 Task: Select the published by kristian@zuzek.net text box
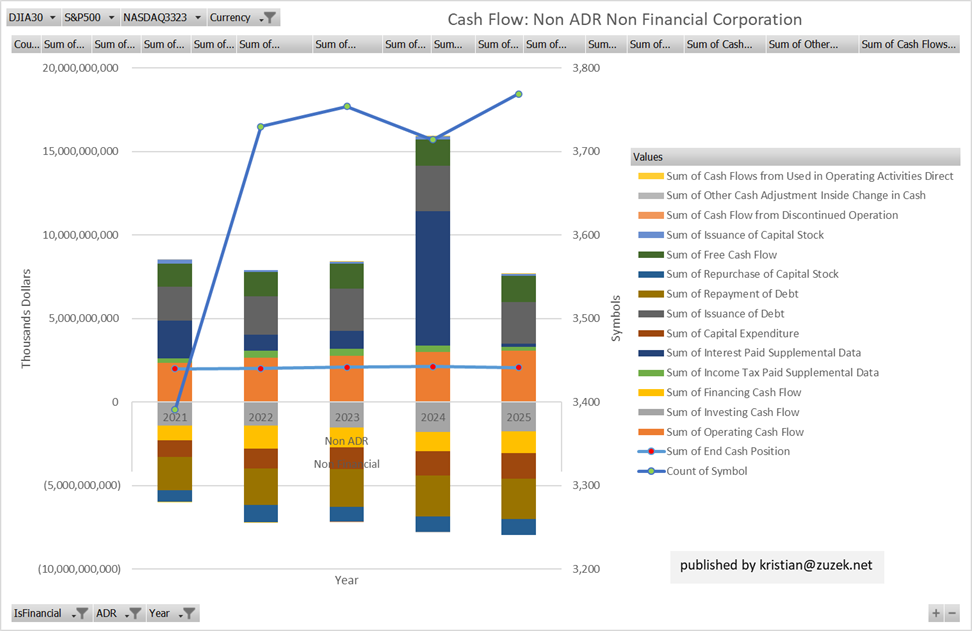[776, 565]
